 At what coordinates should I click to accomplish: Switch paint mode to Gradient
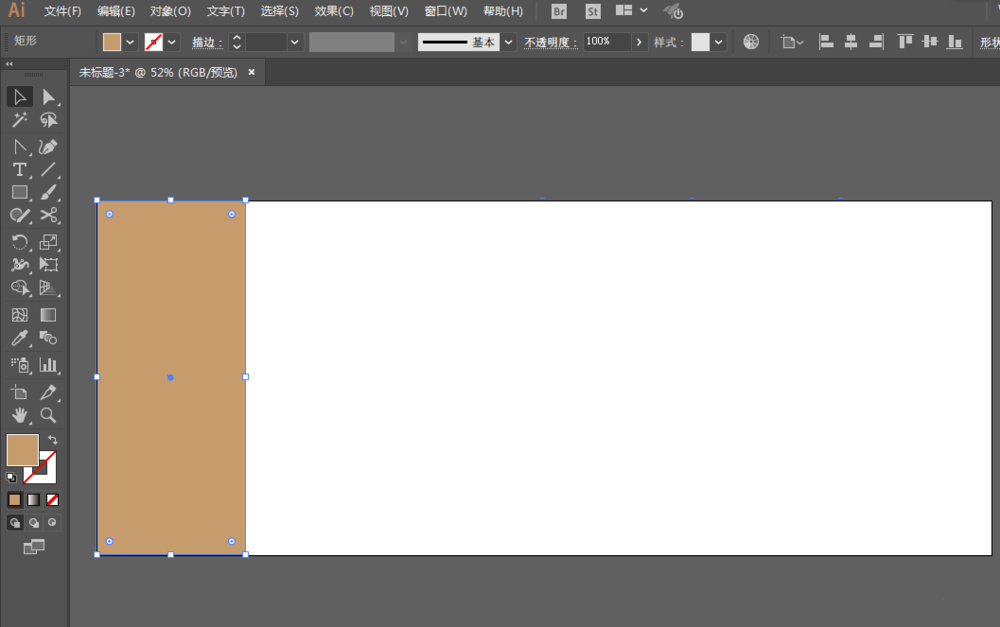(x=34, y=499)
